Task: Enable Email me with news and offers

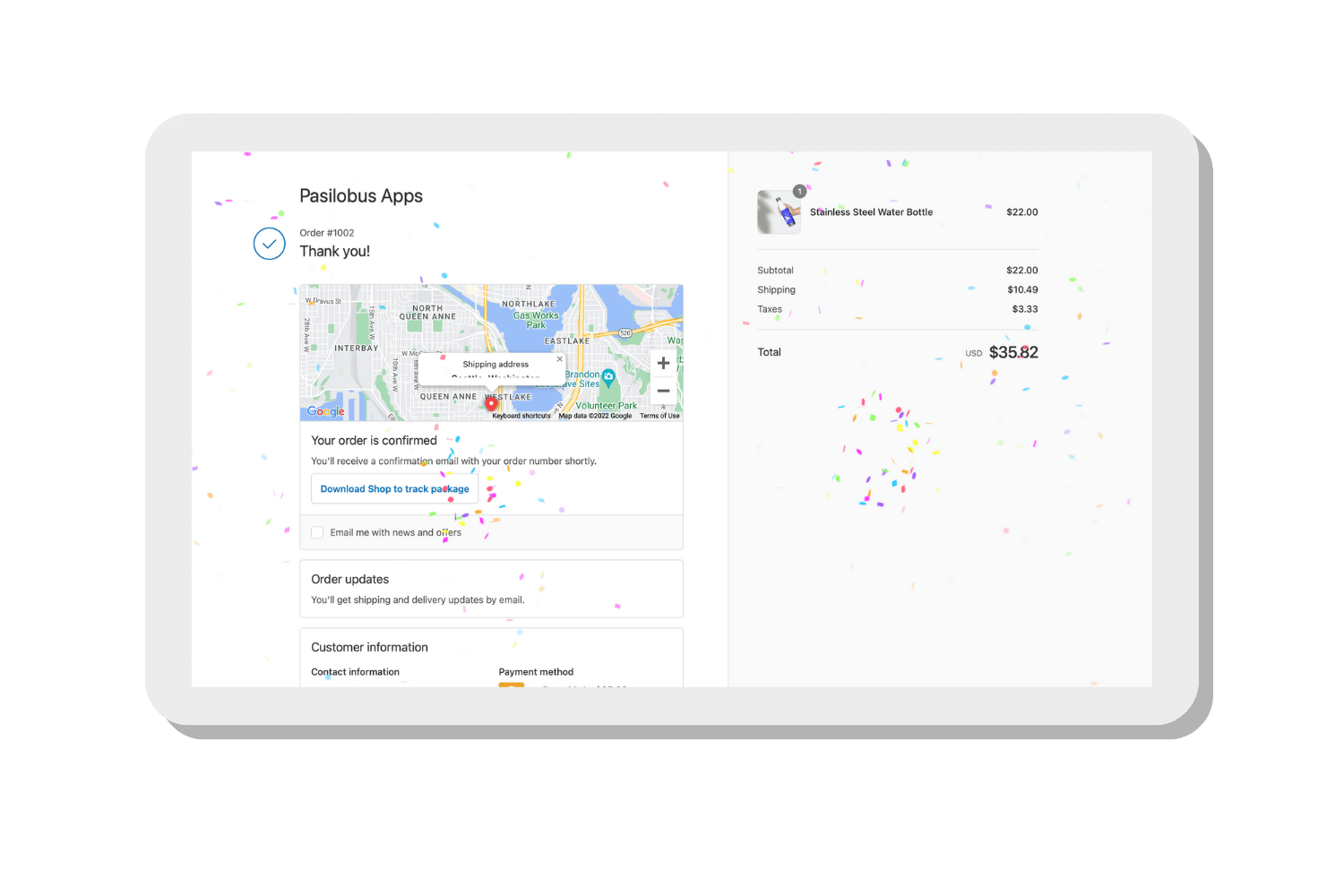Action: [317, 532]
